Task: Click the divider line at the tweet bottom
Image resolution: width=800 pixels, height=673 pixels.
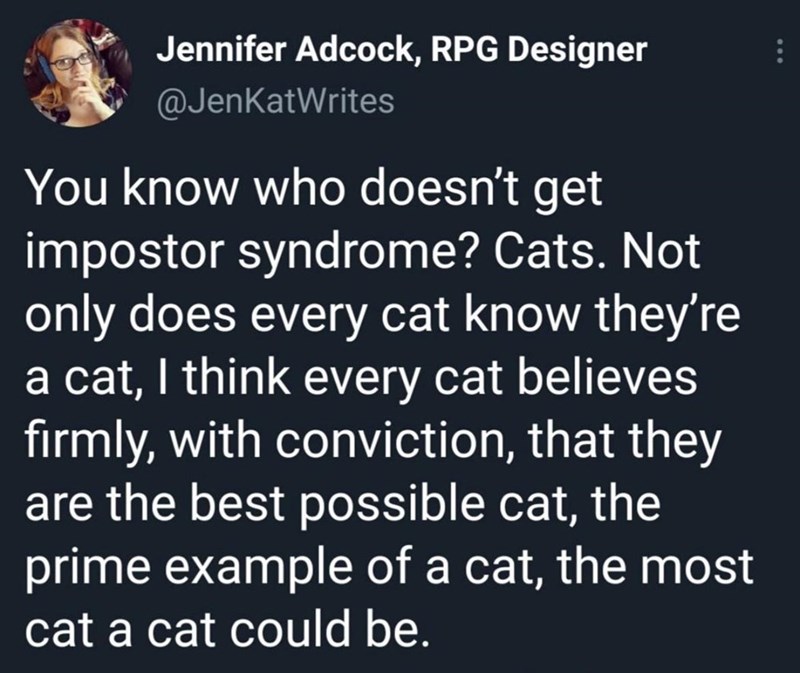Action: coord(400,670)
